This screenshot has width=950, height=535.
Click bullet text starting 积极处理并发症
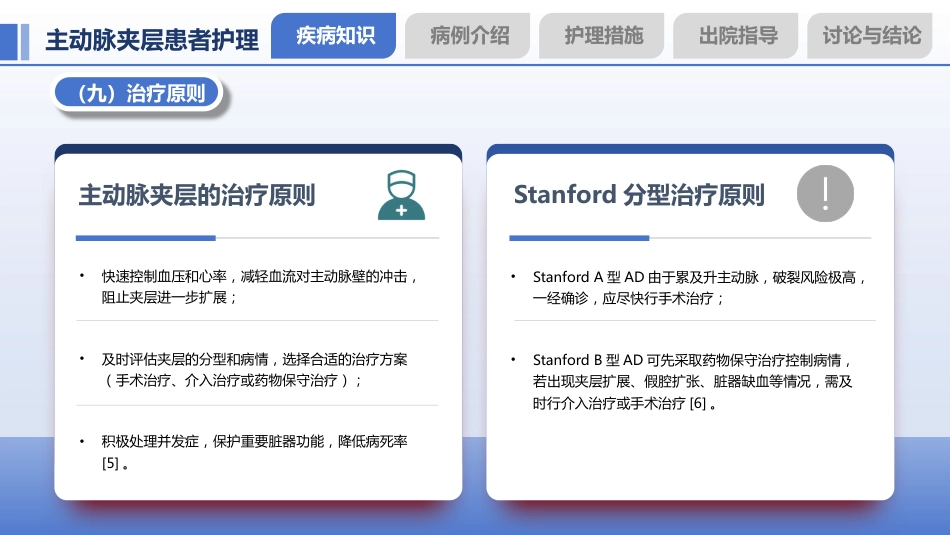point(254,452)
